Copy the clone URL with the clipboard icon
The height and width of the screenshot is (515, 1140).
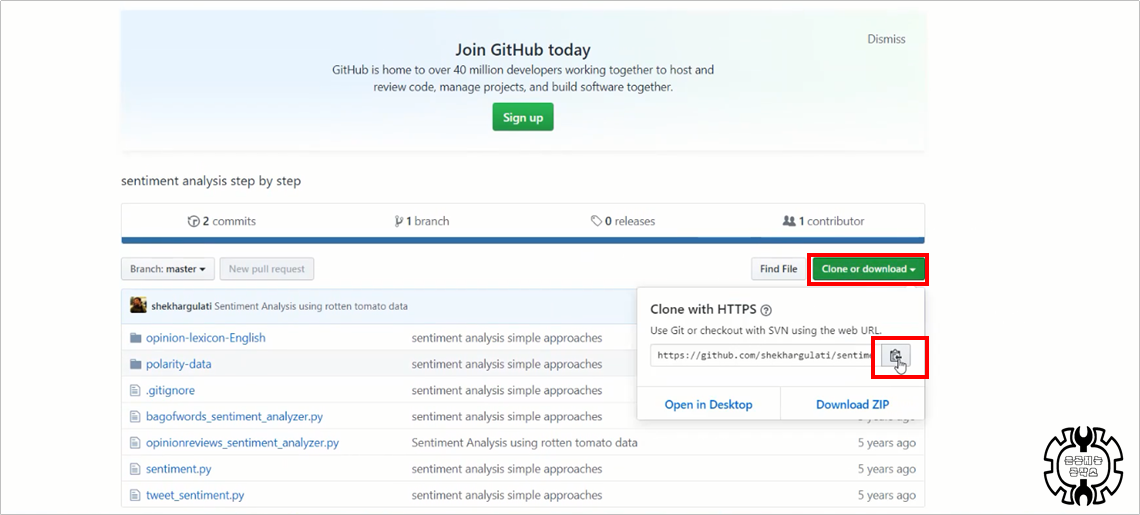896,356
